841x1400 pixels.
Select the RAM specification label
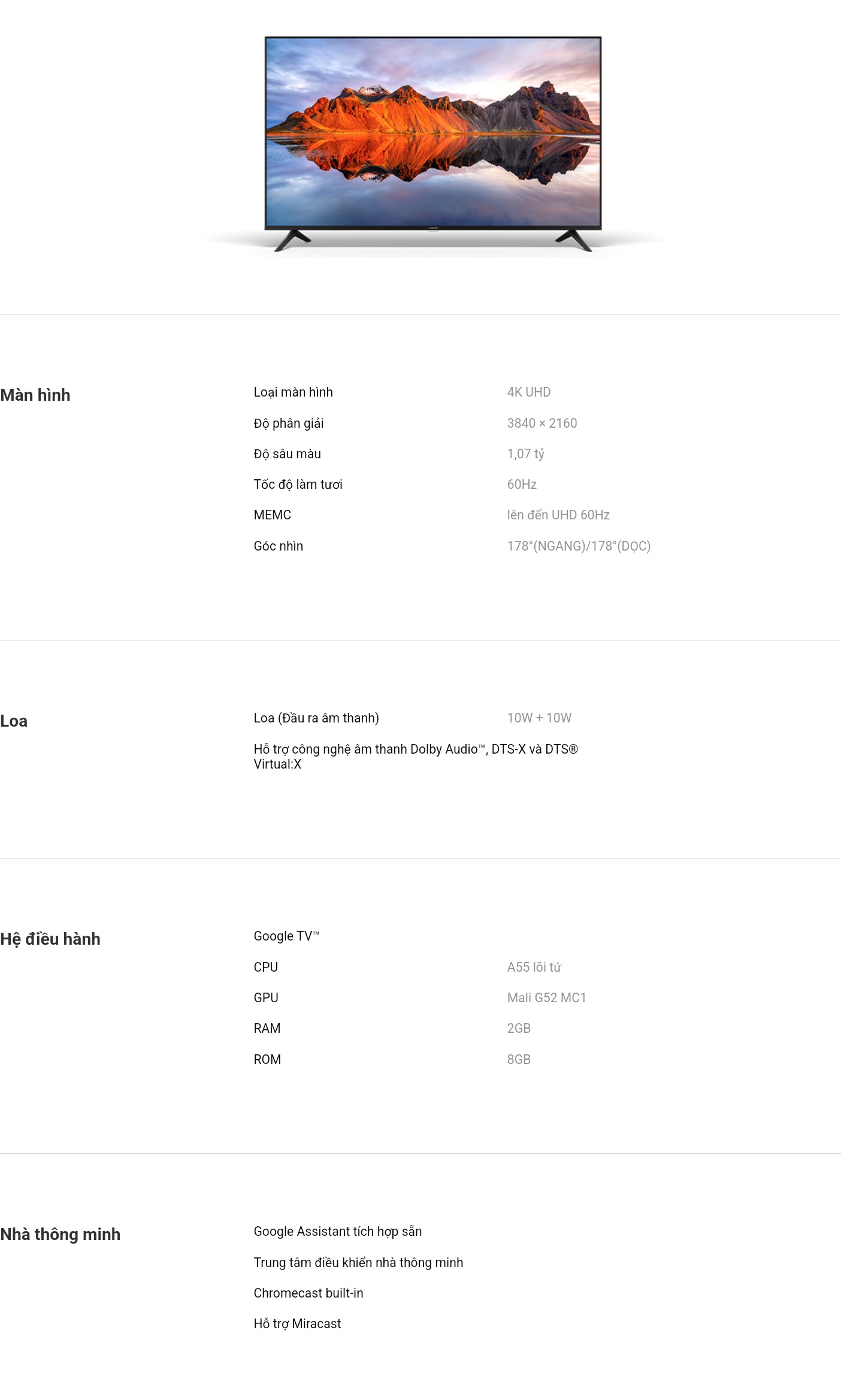coord(267,1029)
